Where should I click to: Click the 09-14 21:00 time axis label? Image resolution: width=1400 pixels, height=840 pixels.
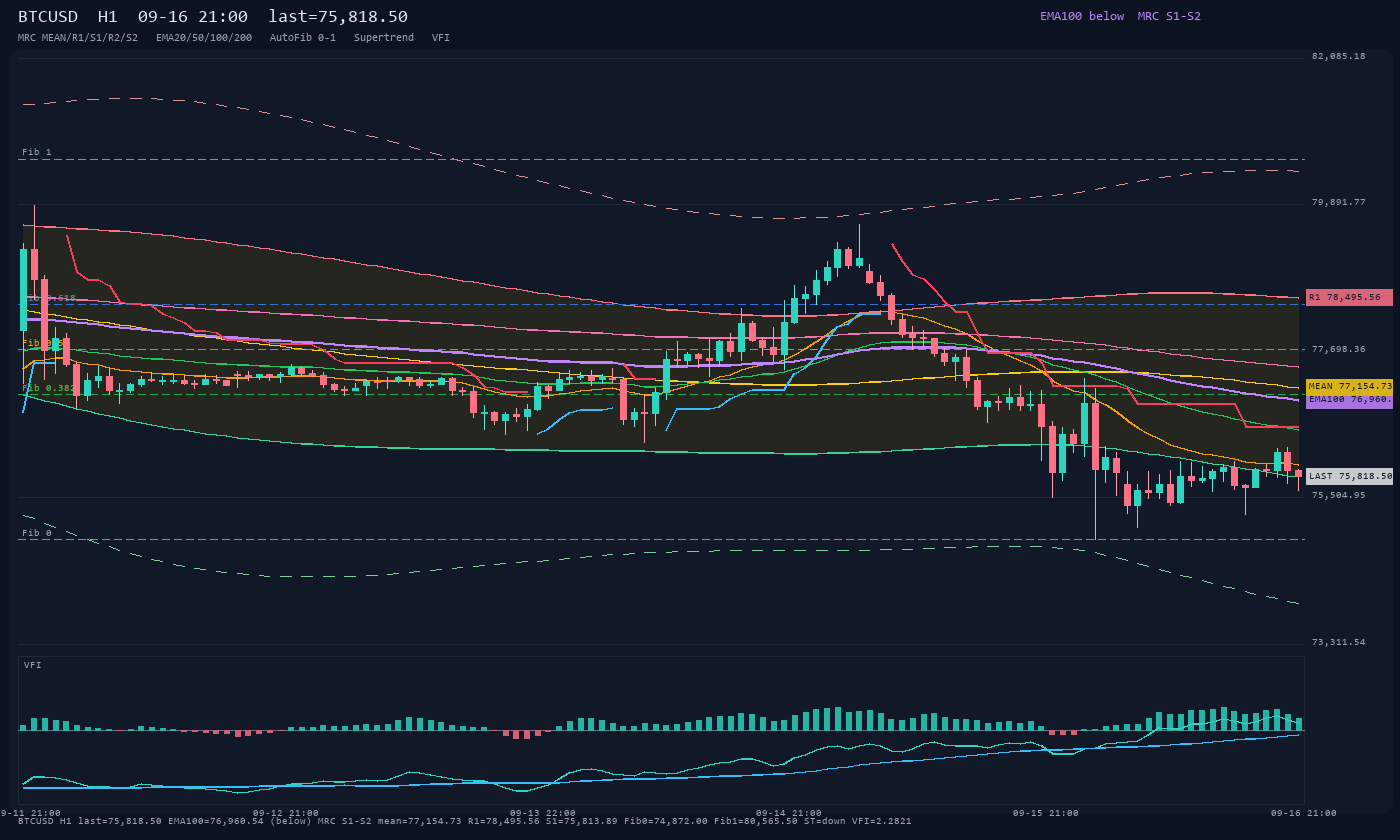(x=789, y=813)
